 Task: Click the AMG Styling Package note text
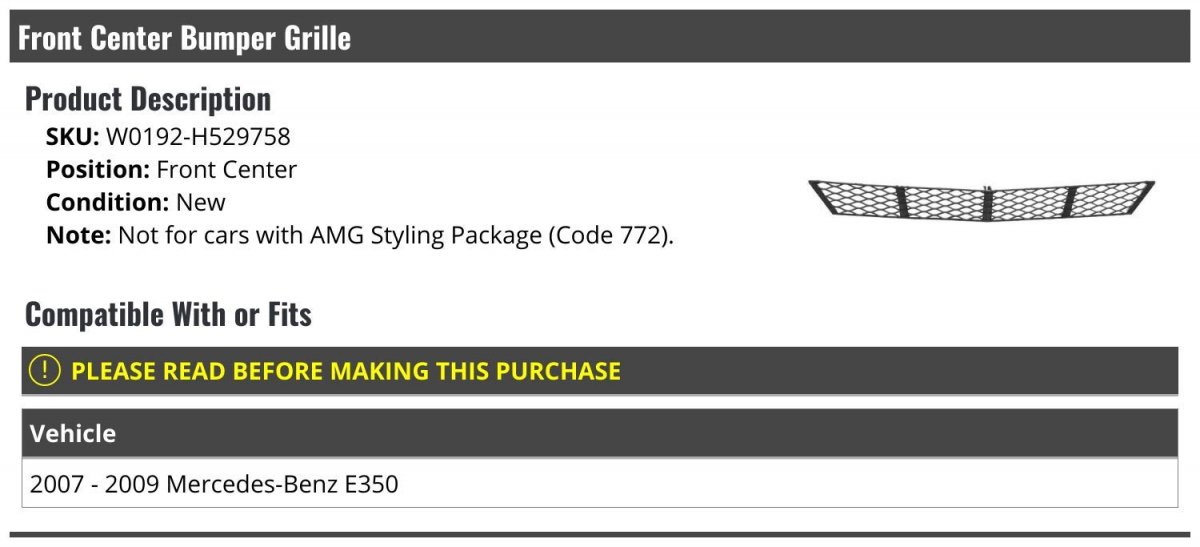coord(396,237)
